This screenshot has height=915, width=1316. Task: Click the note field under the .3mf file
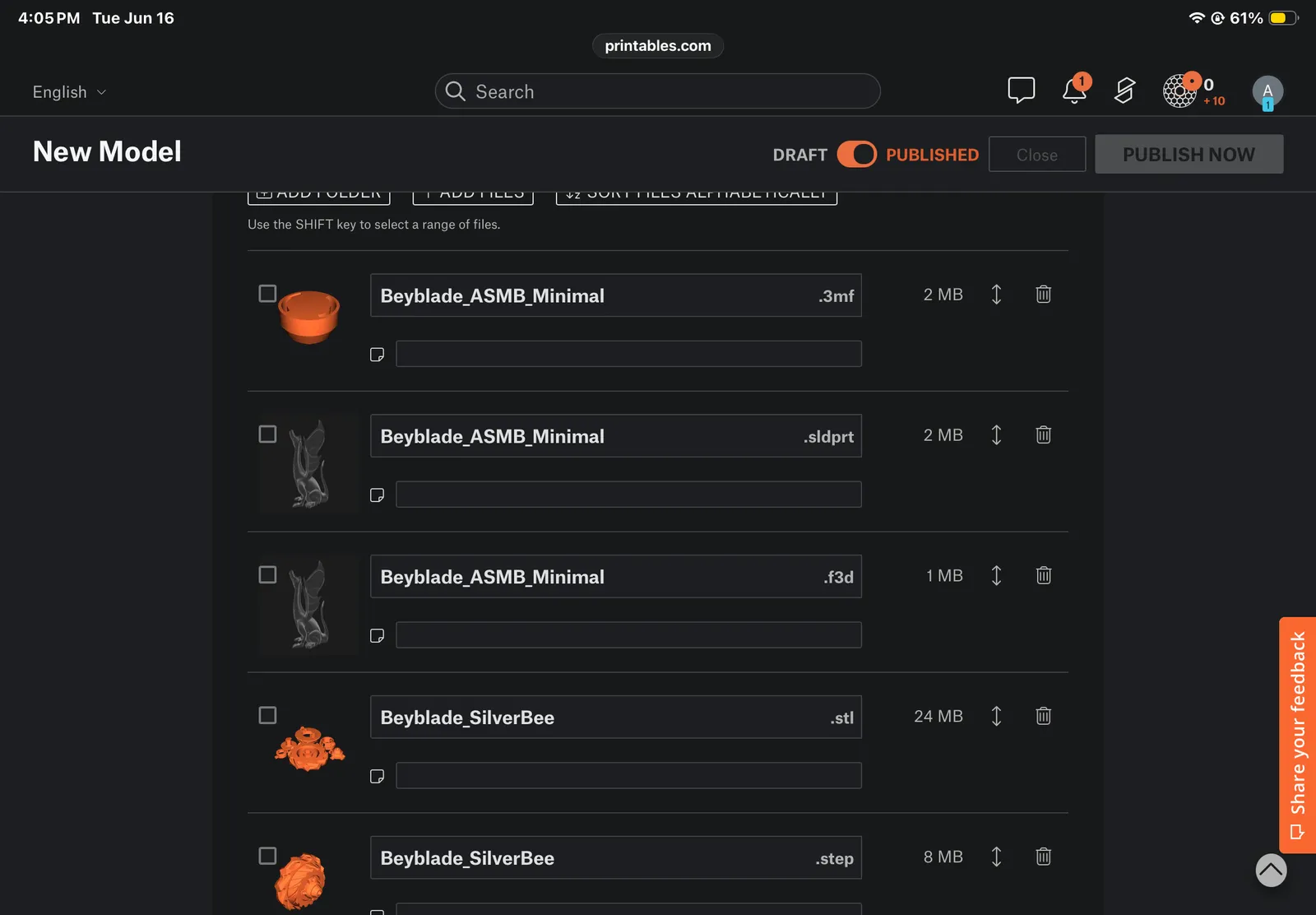pyautogui.click(x=628, y=354)
